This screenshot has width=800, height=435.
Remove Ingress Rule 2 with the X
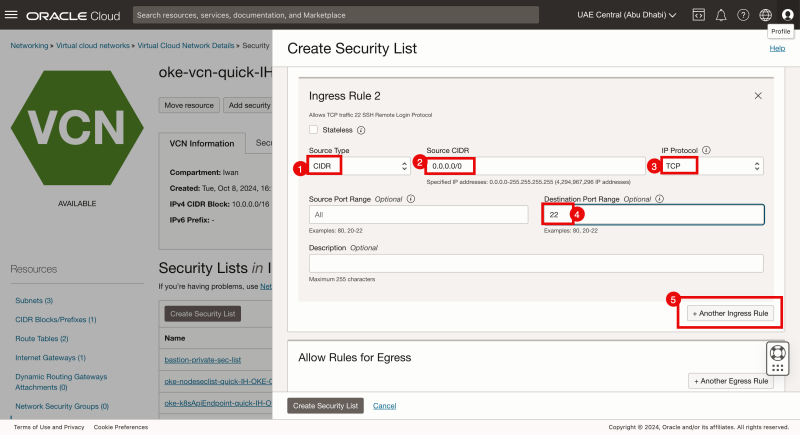757,95
